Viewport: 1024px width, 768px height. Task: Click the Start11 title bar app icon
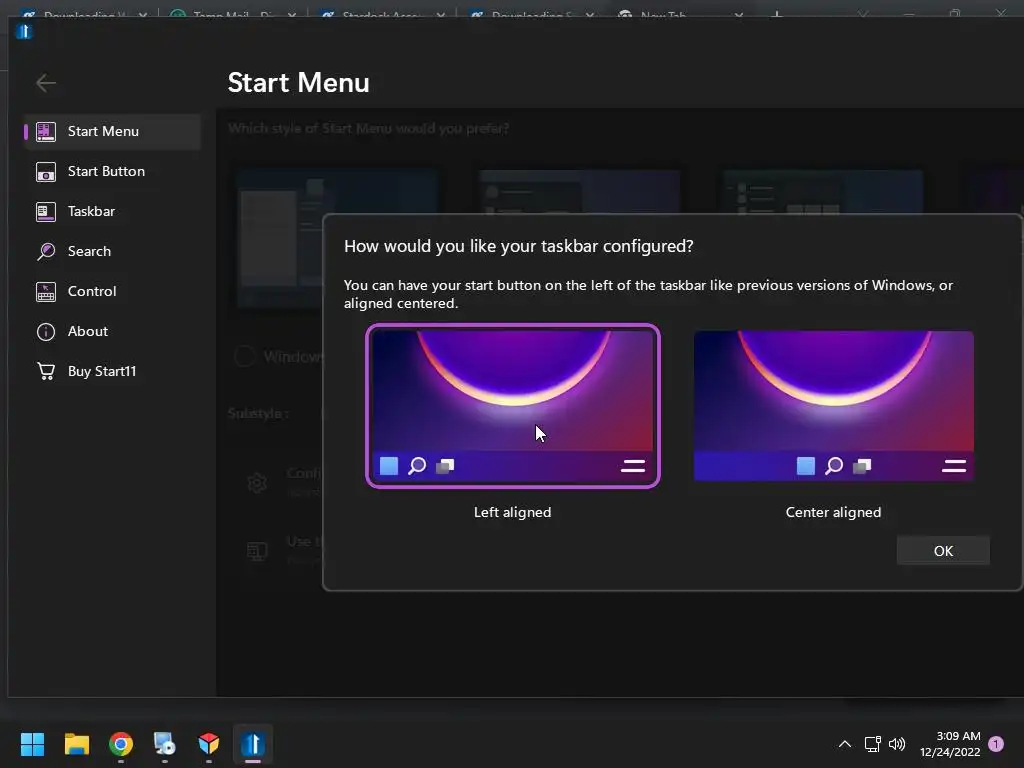[24, 31]
